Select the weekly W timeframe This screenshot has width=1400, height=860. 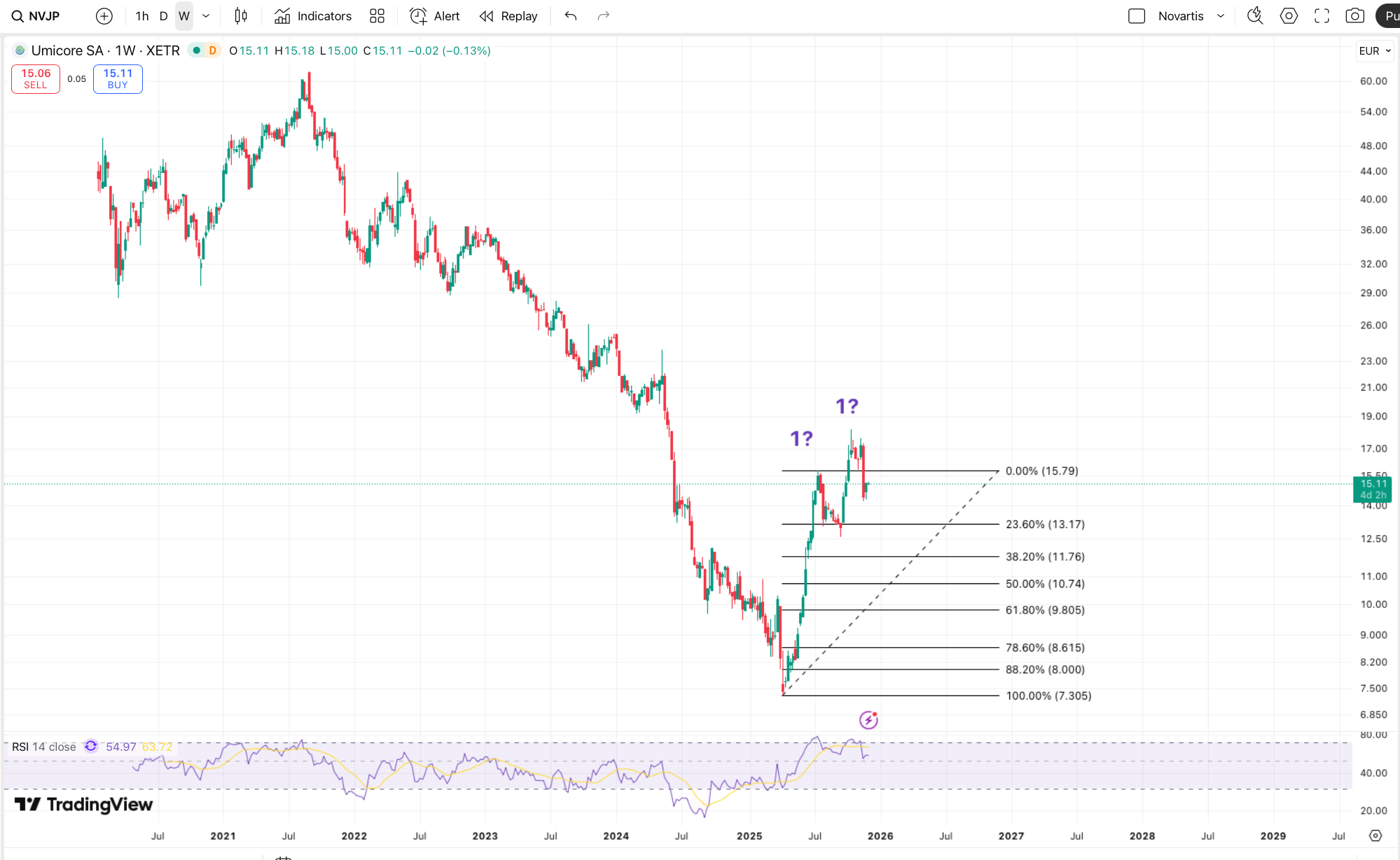coord(184,16)
